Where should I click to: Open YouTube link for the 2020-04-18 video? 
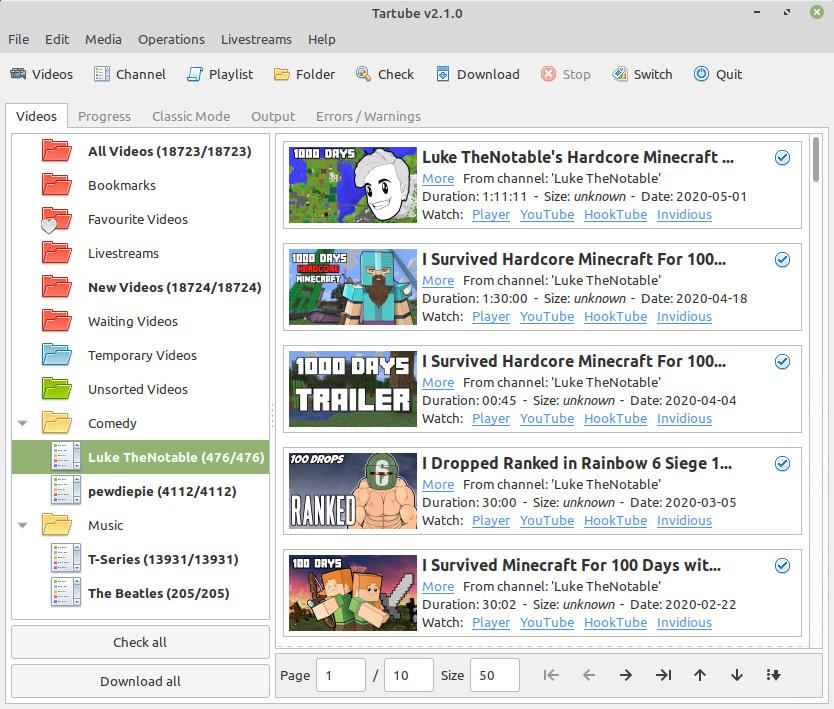pyautogui.click(x=547, y=316)
